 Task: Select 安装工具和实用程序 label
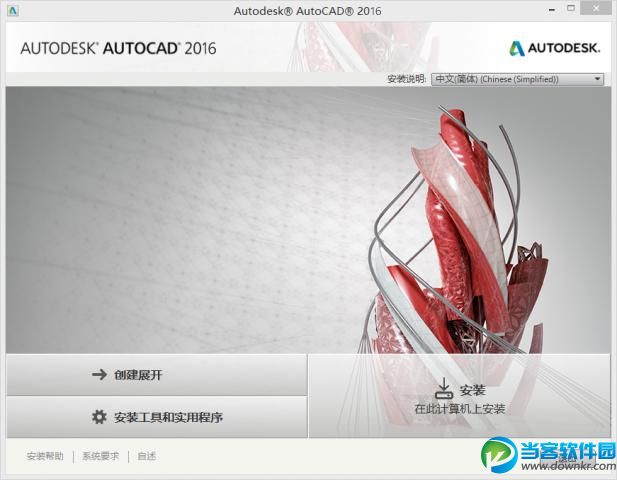coord(168,417)
